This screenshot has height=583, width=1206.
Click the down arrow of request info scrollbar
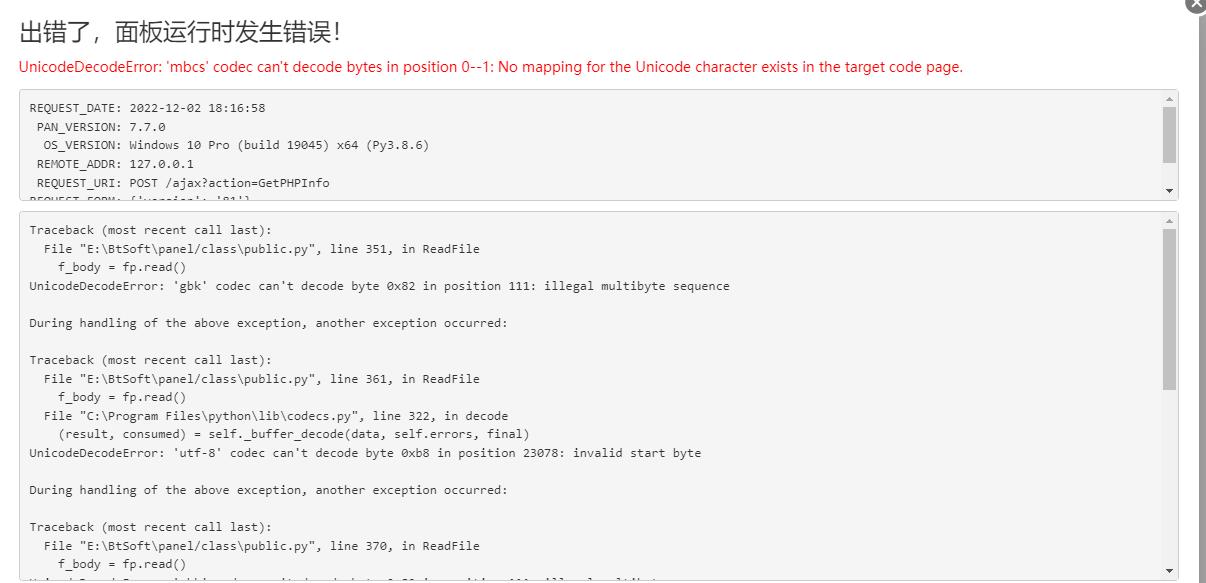(x=1170, y=190)
